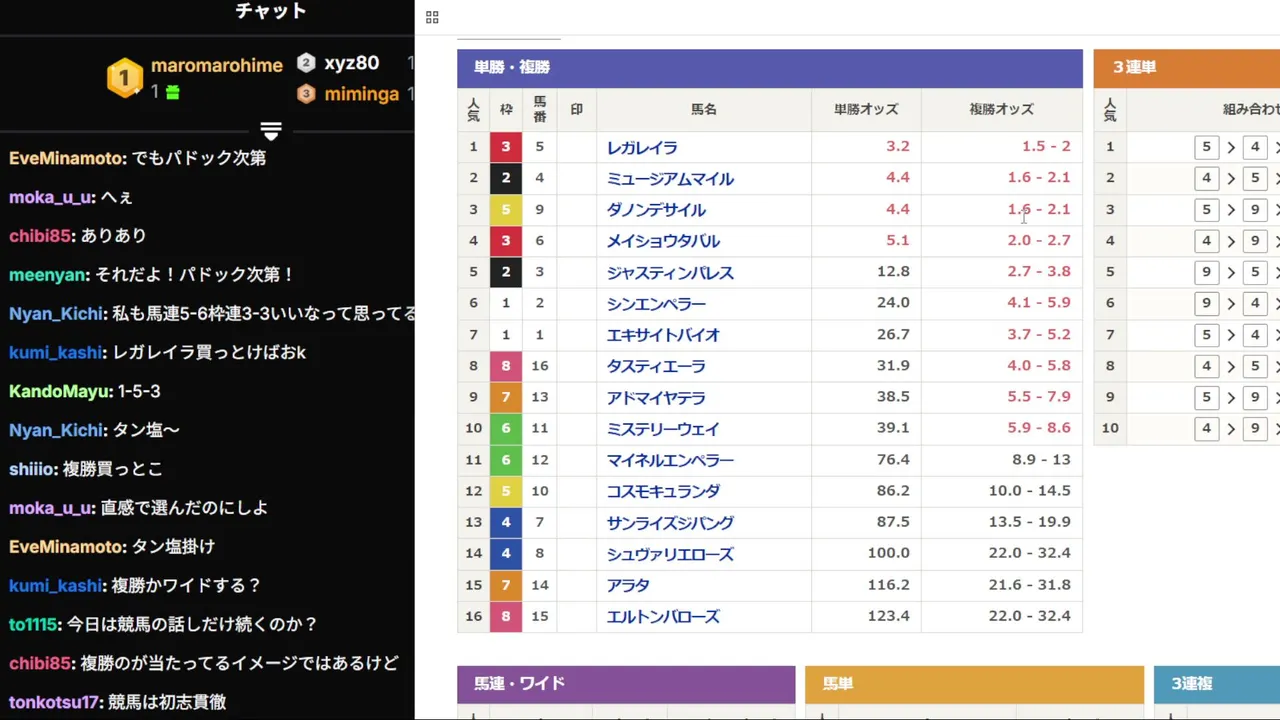Viewport: 1280px width, 720px height.
Task: Click the gold rank 1 badge beside maromarohime
Action: tap(125, 77)
